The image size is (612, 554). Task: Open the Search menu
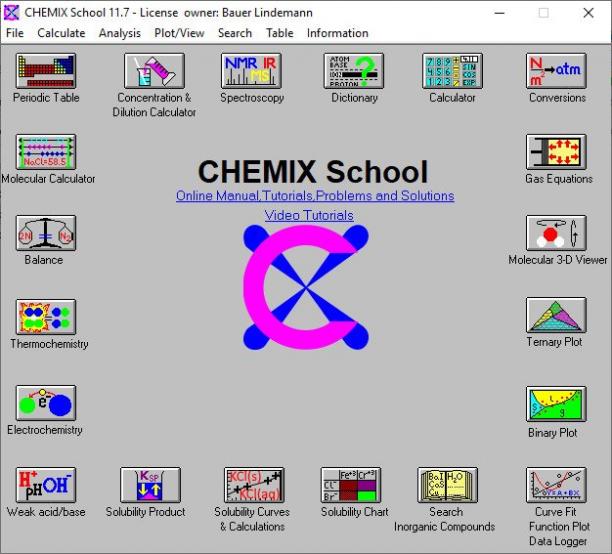click(235, 33)
